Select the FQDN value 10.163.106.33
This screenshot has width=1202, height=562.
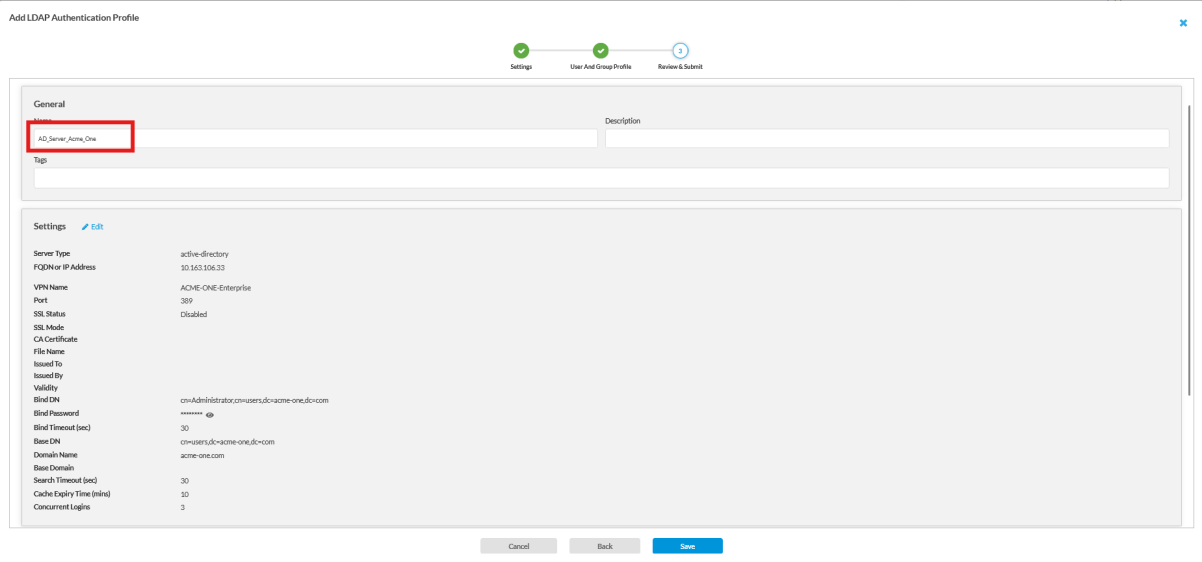pyautogui.click(x=202, y=267)
